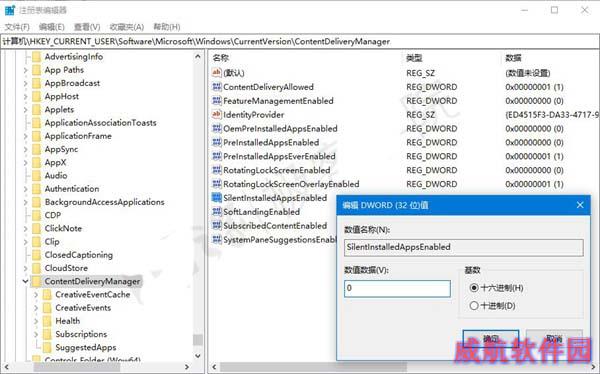Screen dimensions: 600x374
Task: Select the PreInstalledAppsEnabled value entry
Action: pos(271,142)
